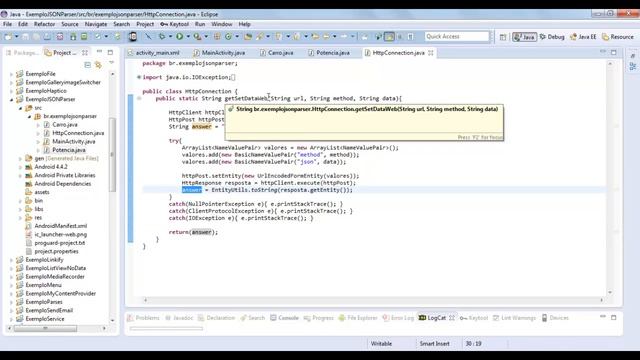Click Smart Insert in status bar
The image size is (640, 360).
tap(434, 344)
